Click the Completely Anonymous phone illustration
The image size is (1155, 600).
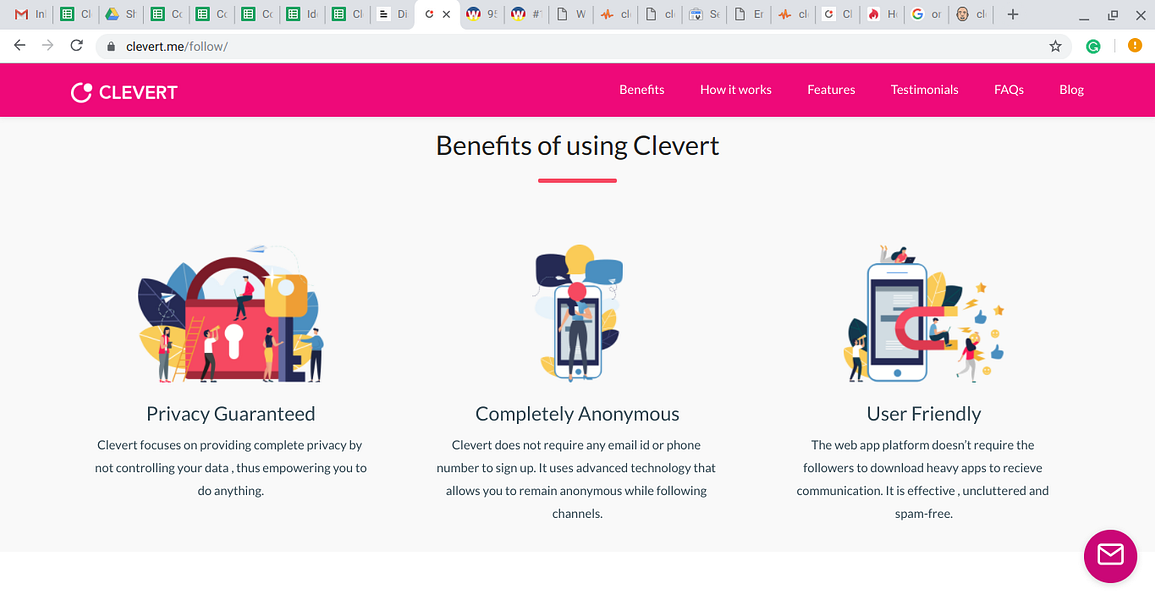[578, 314]
